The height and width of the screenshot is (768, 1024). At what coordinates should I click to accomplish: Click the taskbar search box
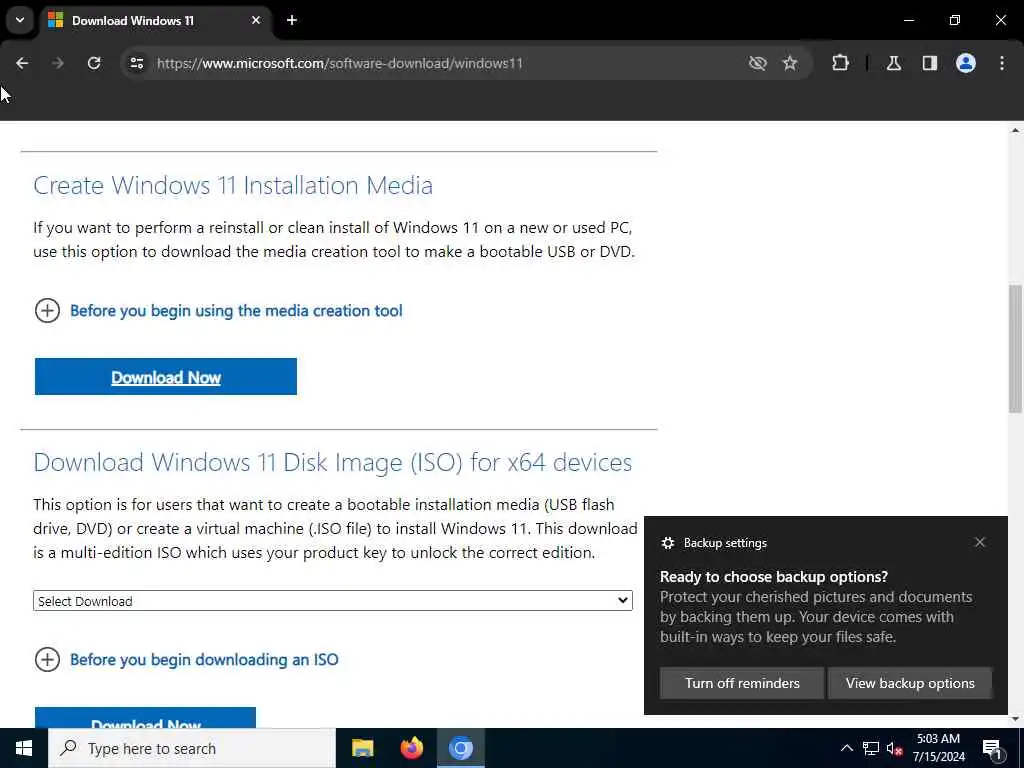pyautogui.click(x=192, y=748)
